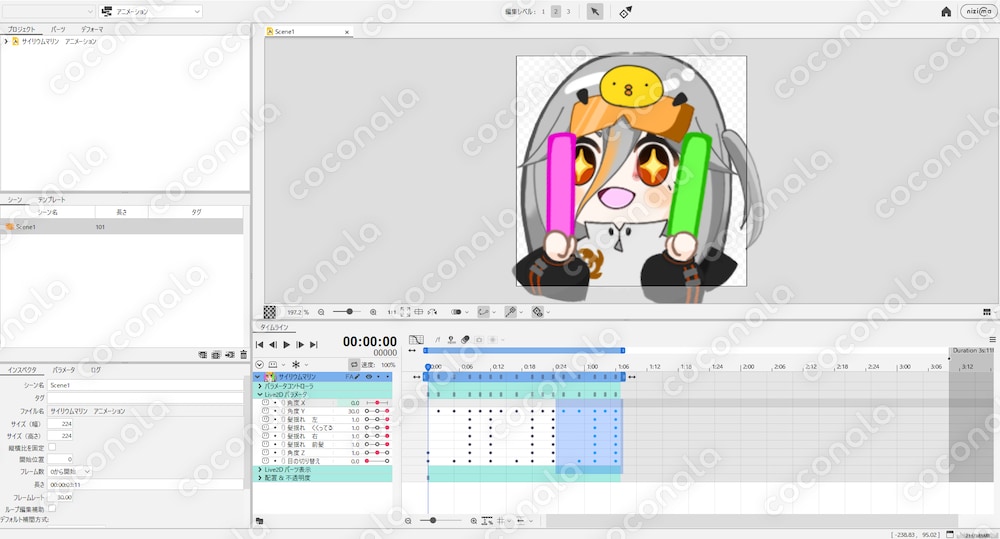Screen dimensions: 1000x539
Task: Adjust 角度 Z parameter slider
Action: (x=377, y=453)
